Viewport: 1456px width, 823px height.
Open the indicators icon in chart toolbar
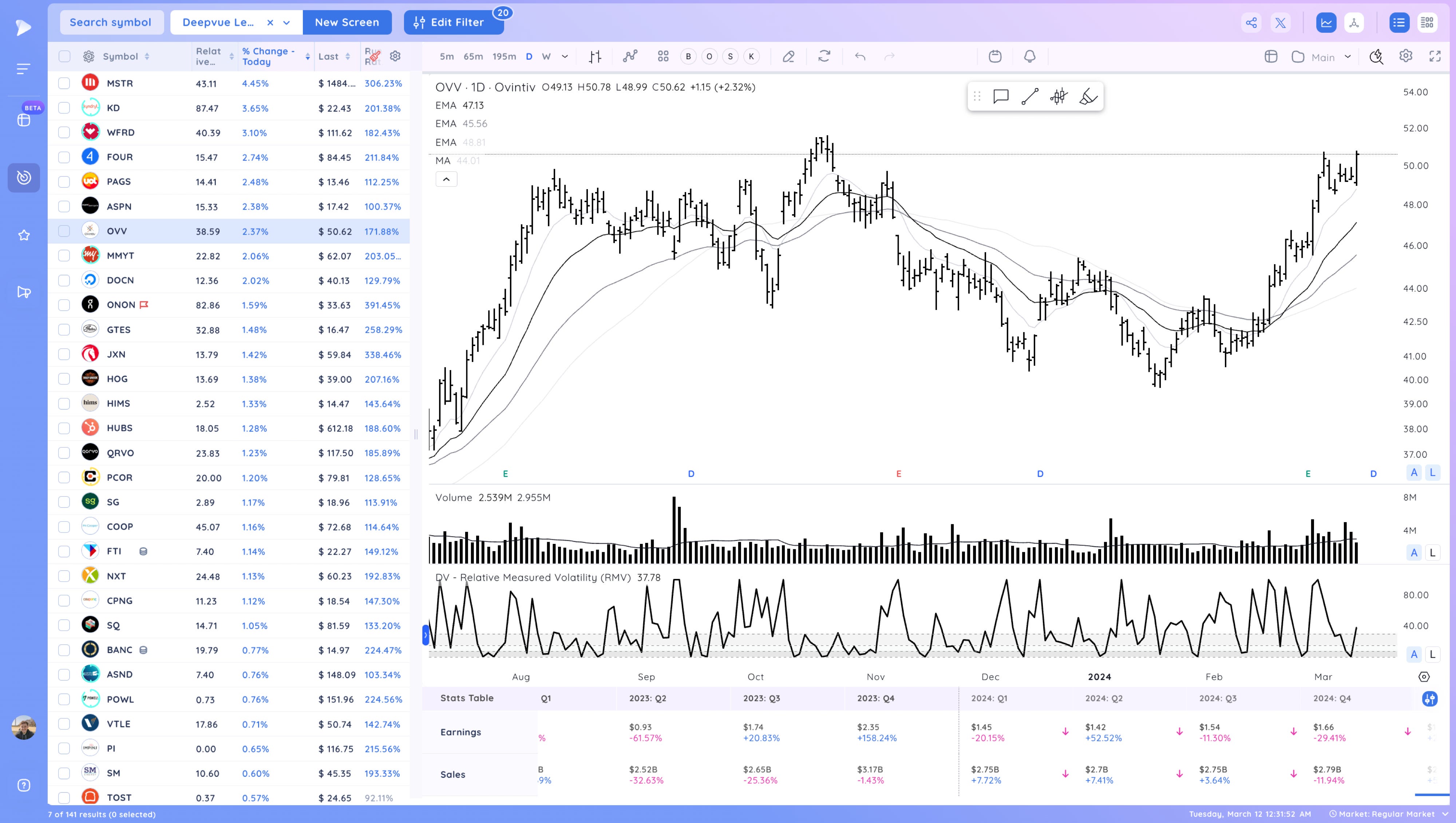[630, 56]
